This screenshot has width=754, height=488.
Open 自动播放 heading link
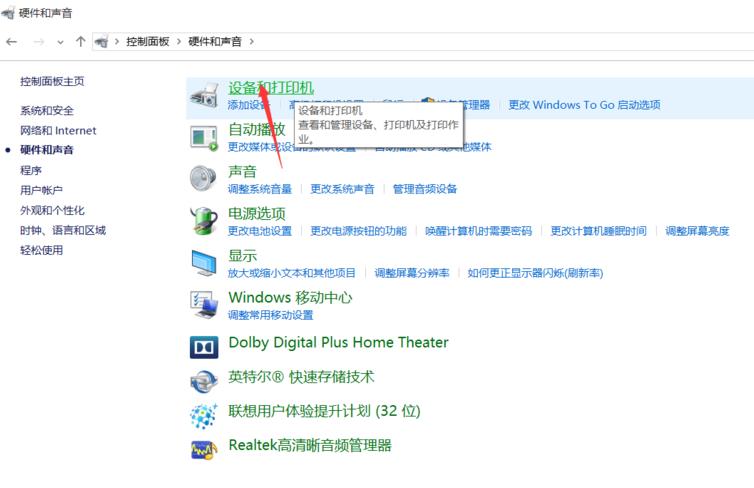(x=257, y=129)
